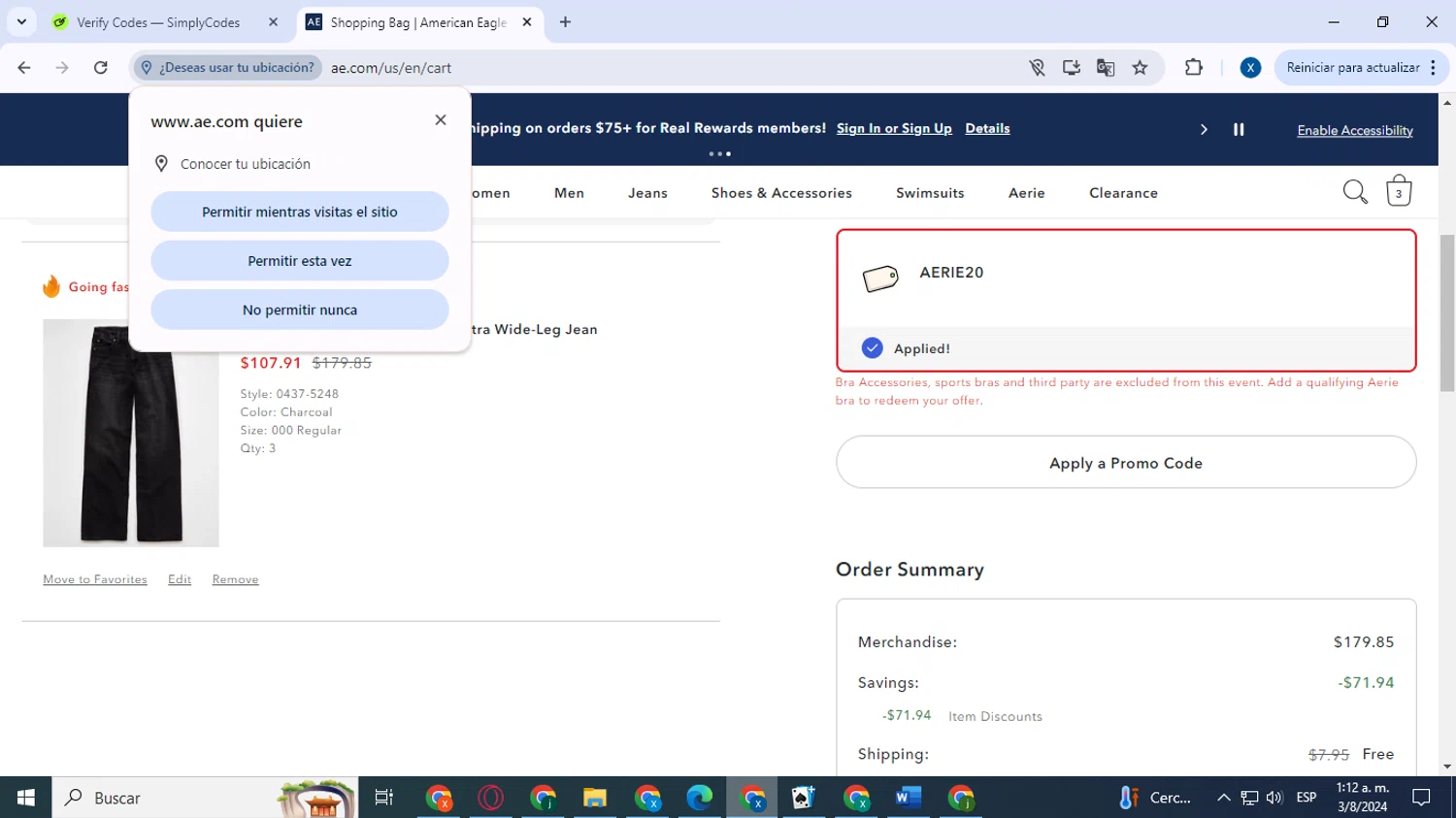Viewport: 1456px width, 818px height.
Task: Click the install app icon
Action: [x=1072, y=68]
